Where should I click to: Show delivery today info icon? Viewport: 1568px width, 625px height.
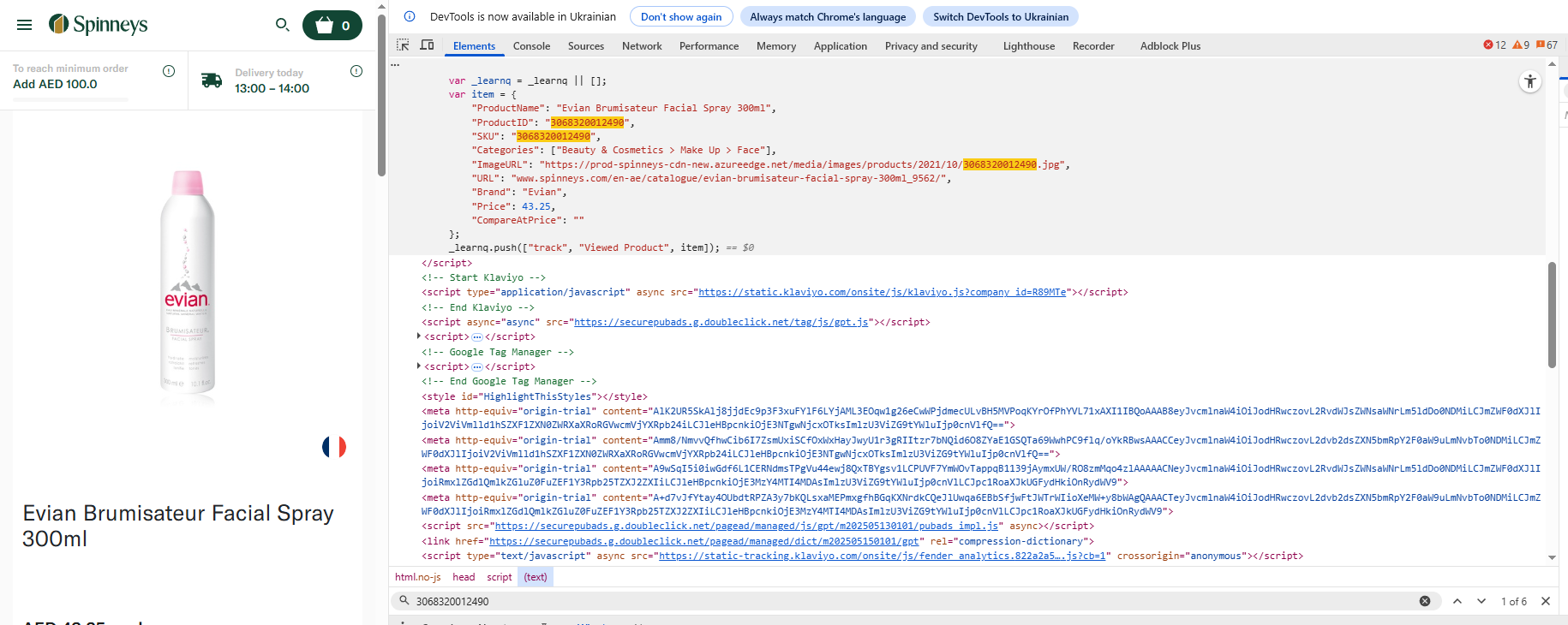[356, 71]
